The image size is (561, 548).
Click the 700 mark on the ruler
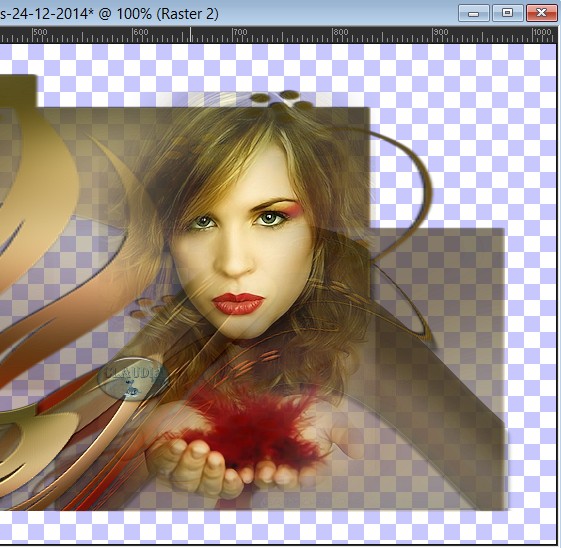(240, 32)
